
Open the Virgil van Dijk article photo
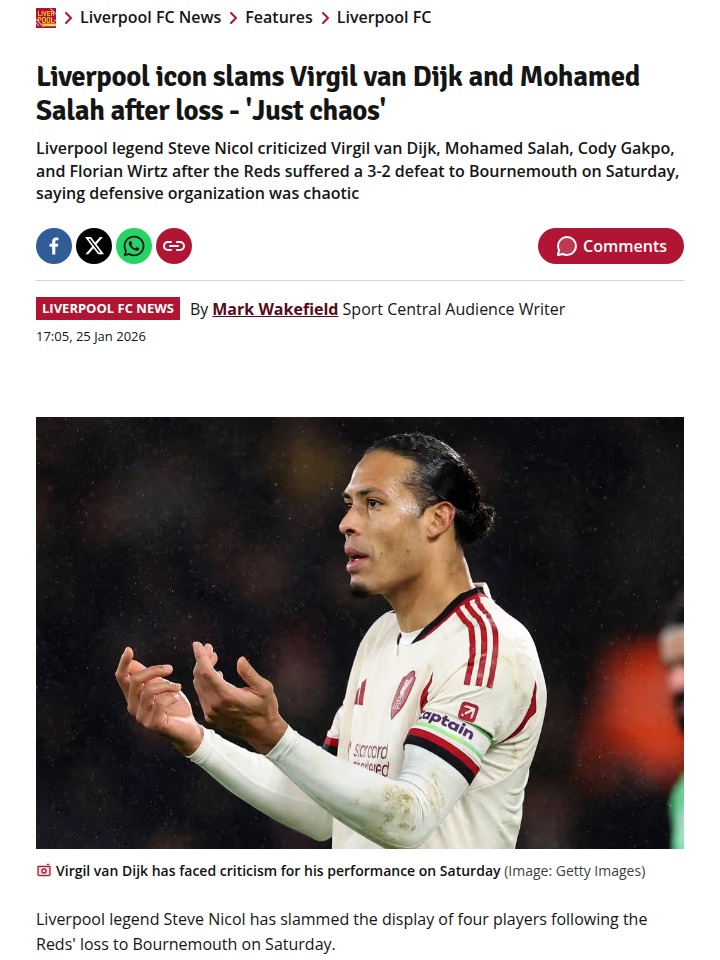tap(360, 632)
